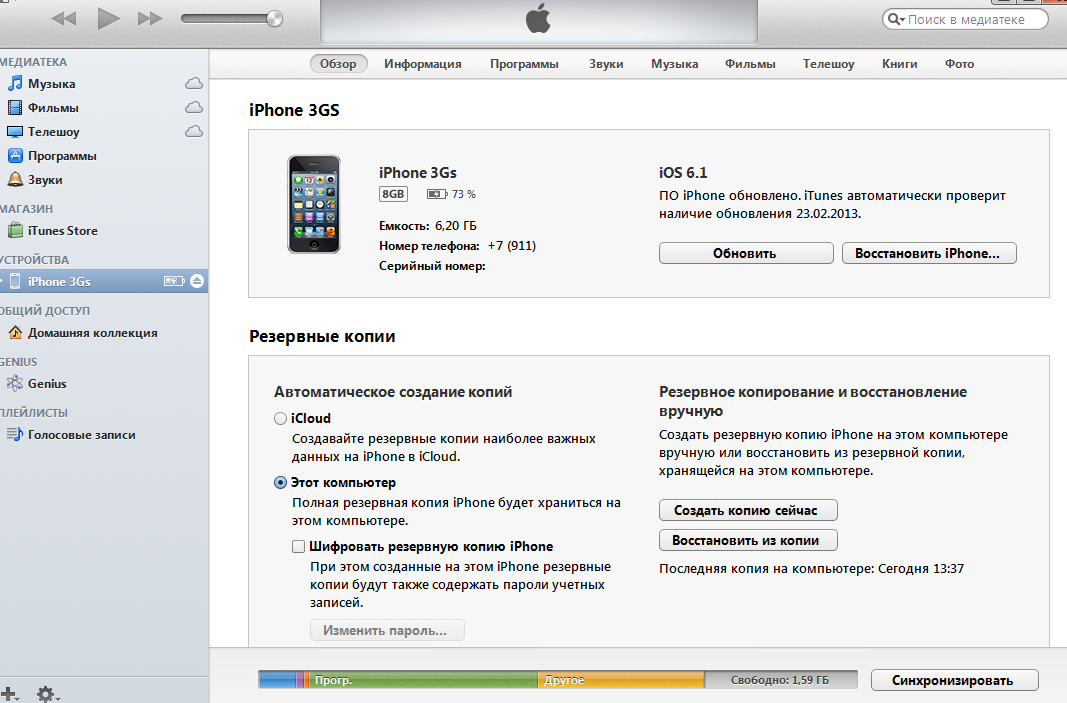Click the blue audio segment of capacity bar

coord(277,680)
